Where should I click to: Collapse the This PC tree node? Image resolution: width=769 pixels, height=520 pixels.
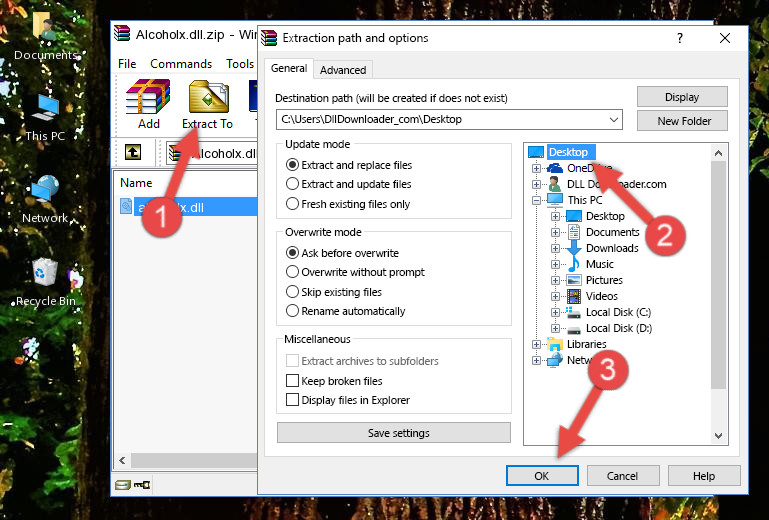(x=536, y=200)
